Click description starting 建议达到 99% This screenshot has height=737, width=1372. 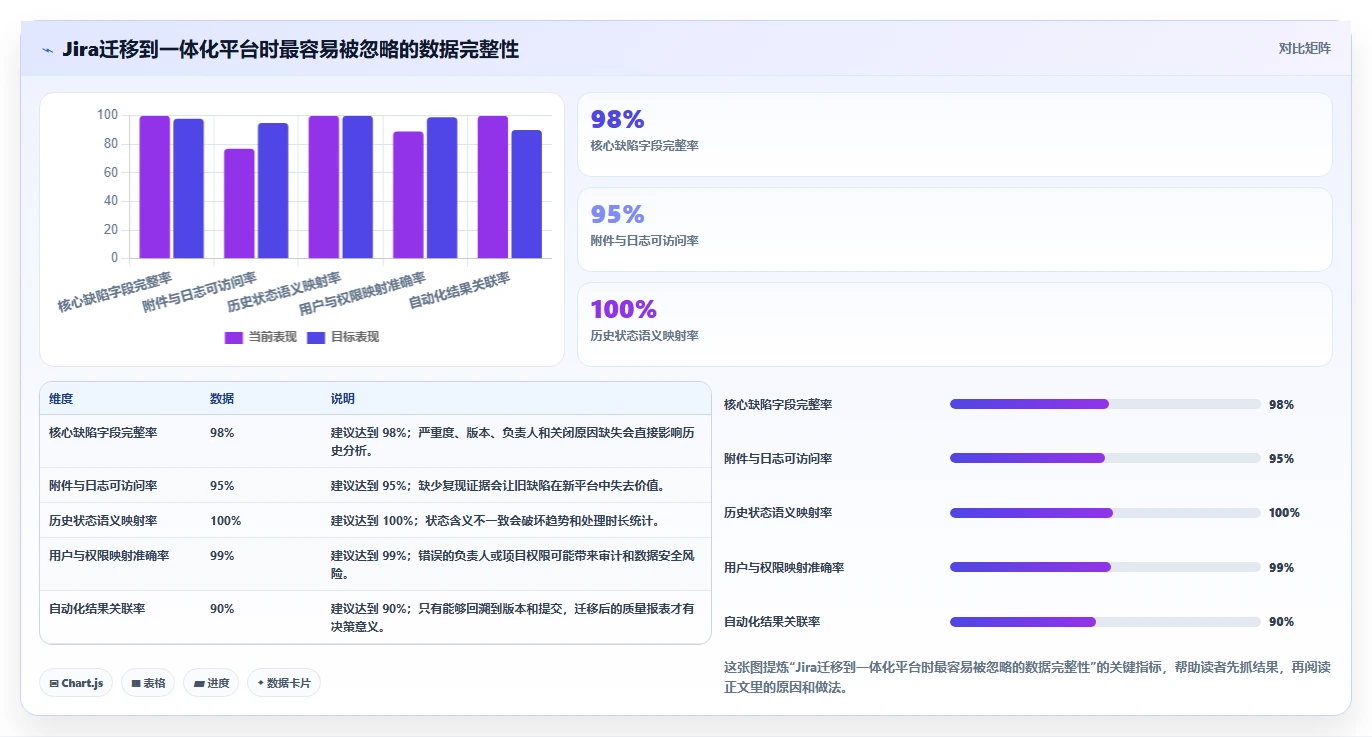point(513,565)
